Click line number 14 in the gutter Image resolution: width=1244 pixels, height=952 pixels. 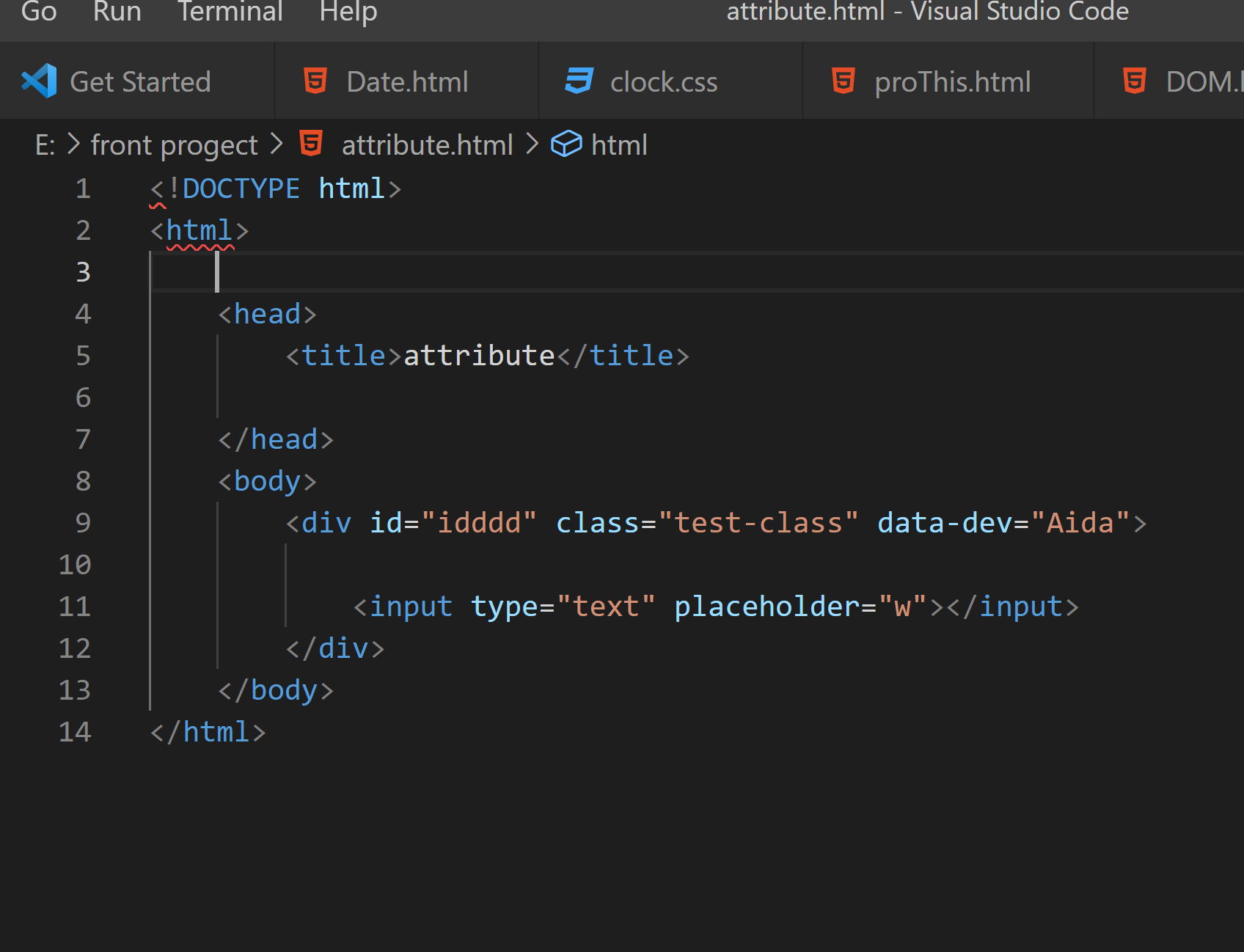click(75, 733)
